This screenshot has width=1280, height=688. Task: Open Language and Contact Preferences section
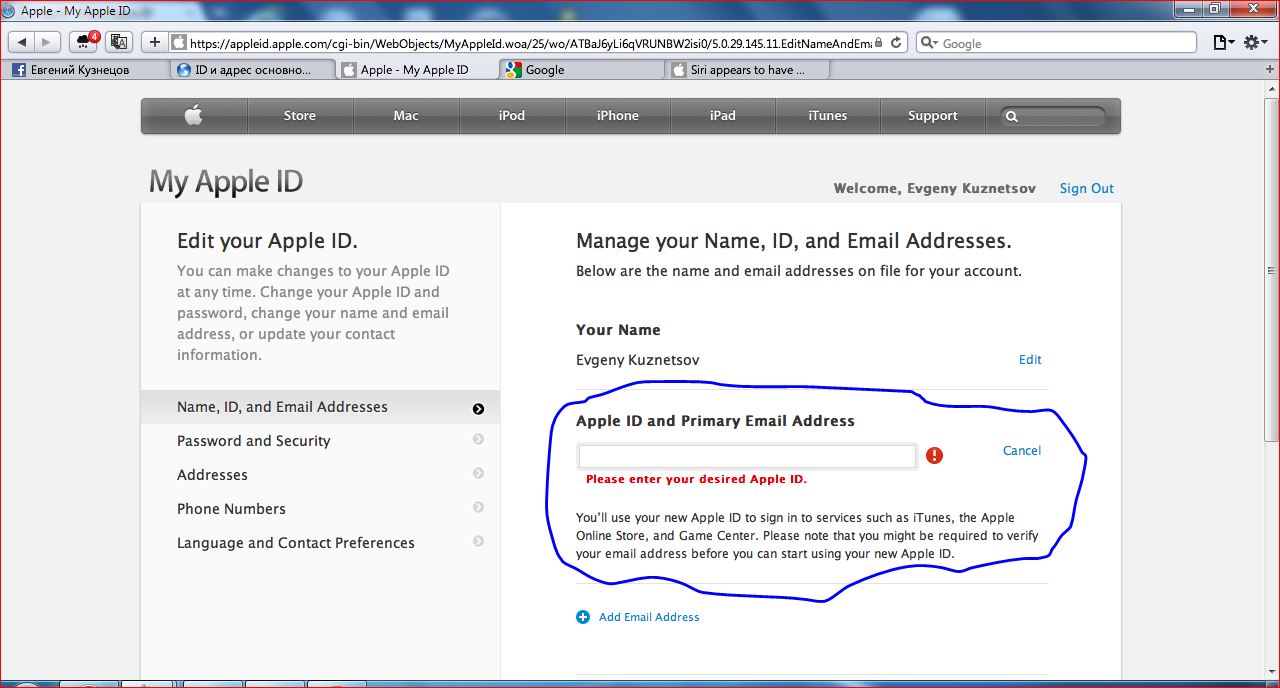point(320,543)
